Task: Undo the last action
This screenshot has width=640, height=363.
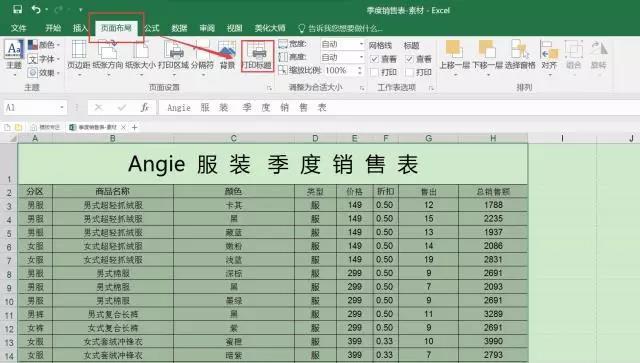Action: [x=36, y=9]
